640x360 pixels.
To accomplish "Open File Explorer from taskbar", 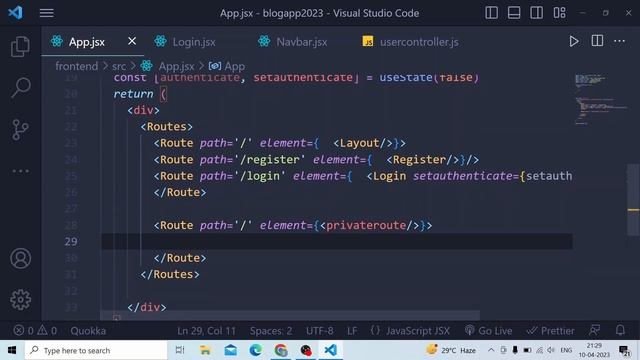I will [205, 350].
